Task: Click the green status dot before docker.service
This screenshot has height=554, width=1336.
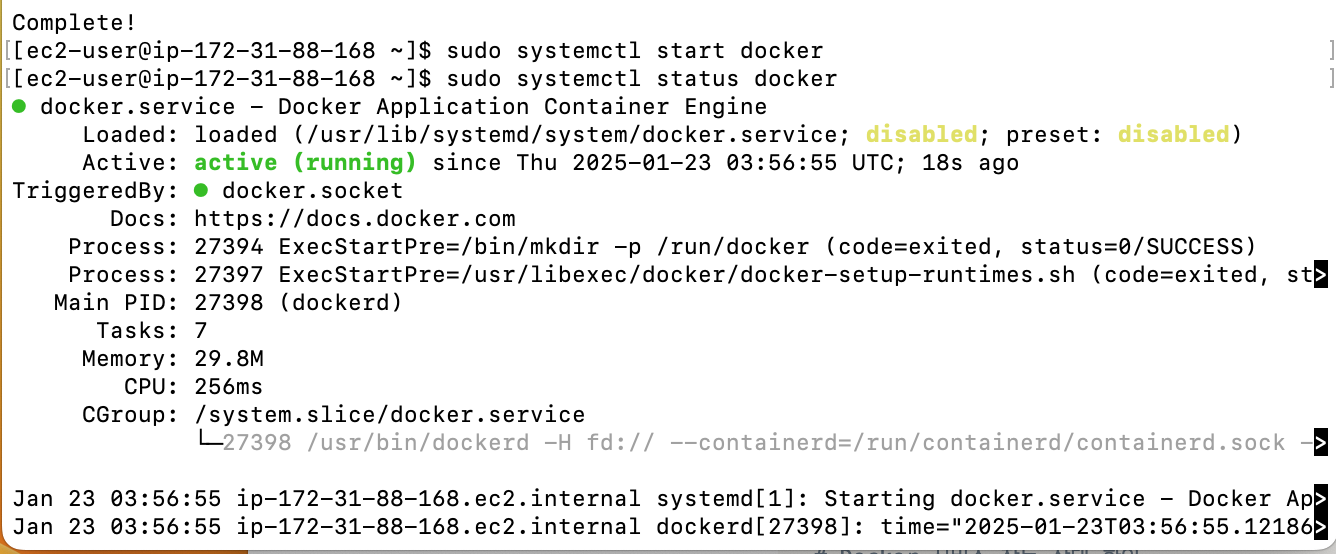Action: coord(19,107)
